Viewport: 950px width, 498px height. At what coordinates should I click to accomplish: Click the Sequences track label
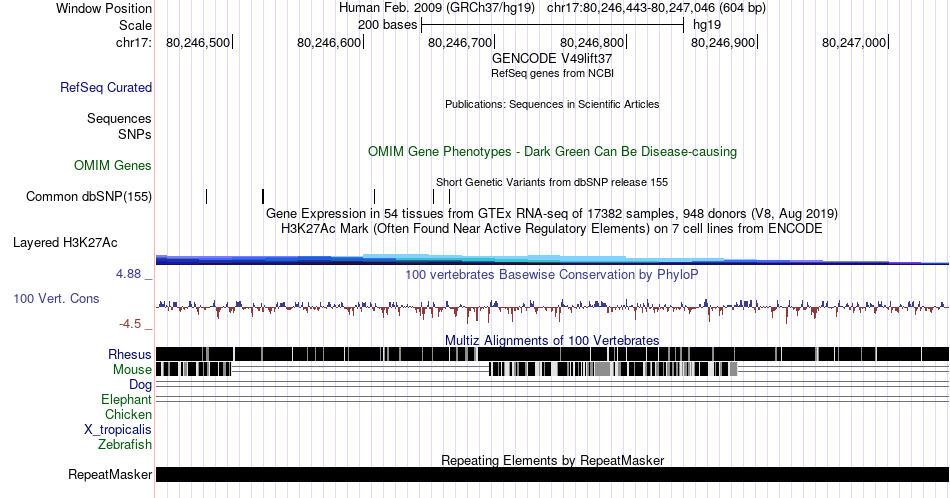click(119, 118)
